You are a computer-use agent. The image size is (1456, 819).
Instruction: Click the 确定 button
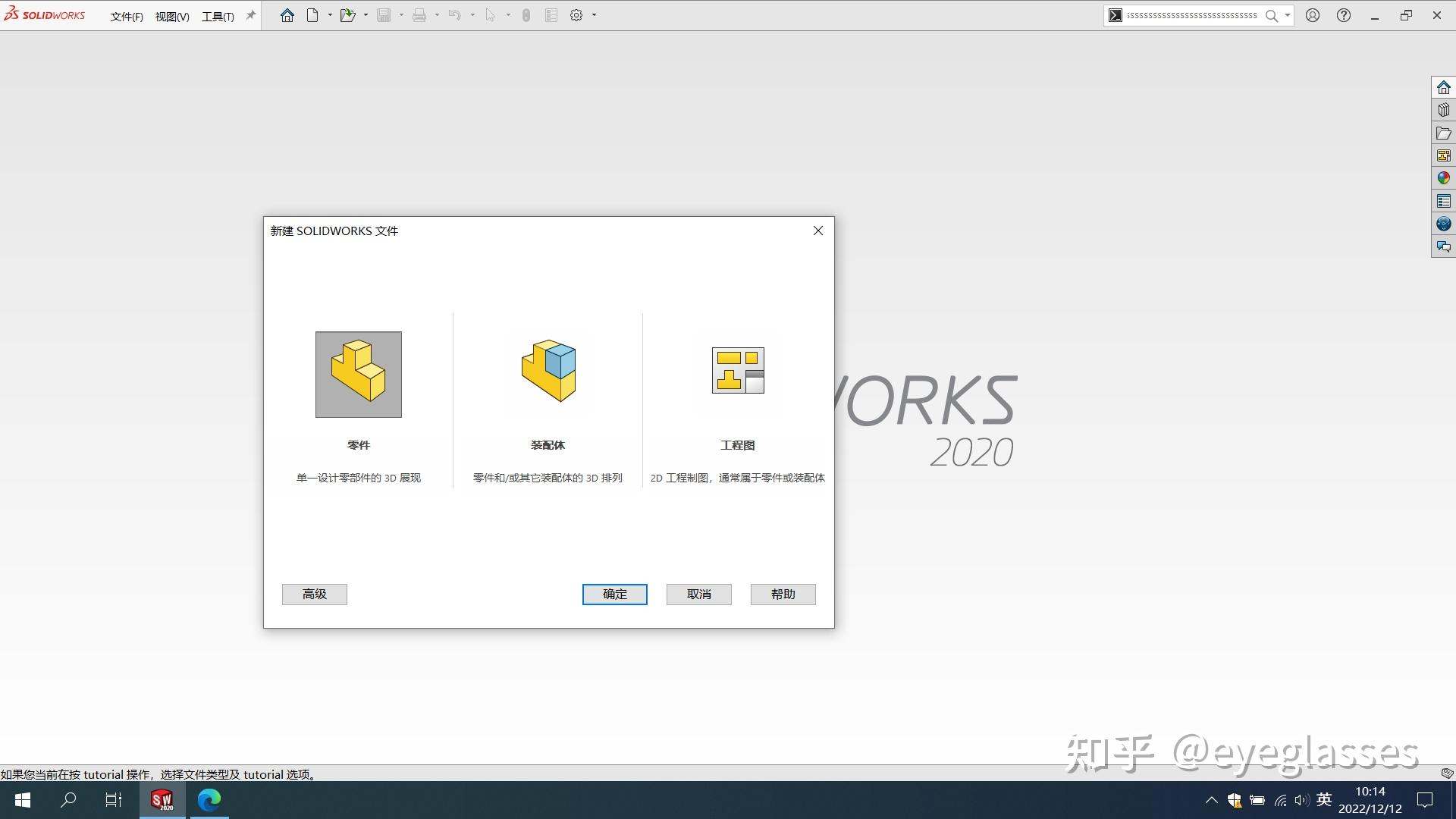pos(614,594)
